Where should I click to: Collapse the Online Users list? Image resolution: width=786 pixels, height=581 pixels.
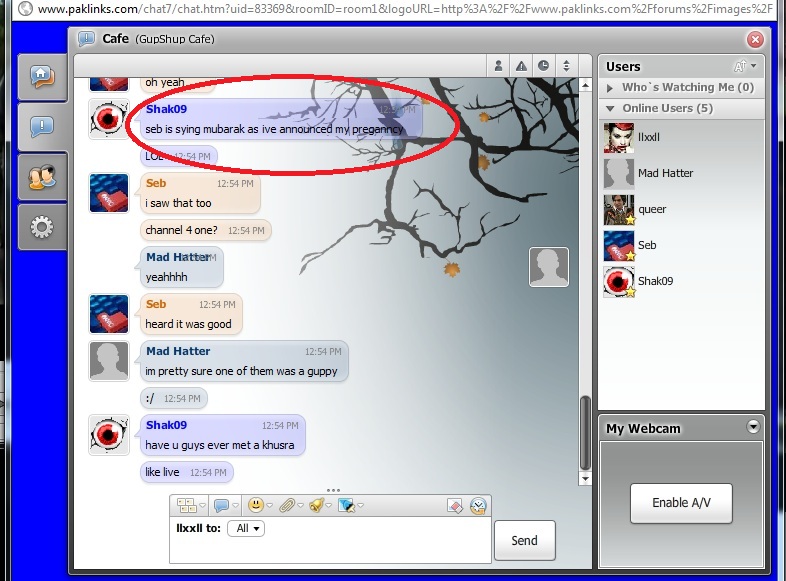611,108
